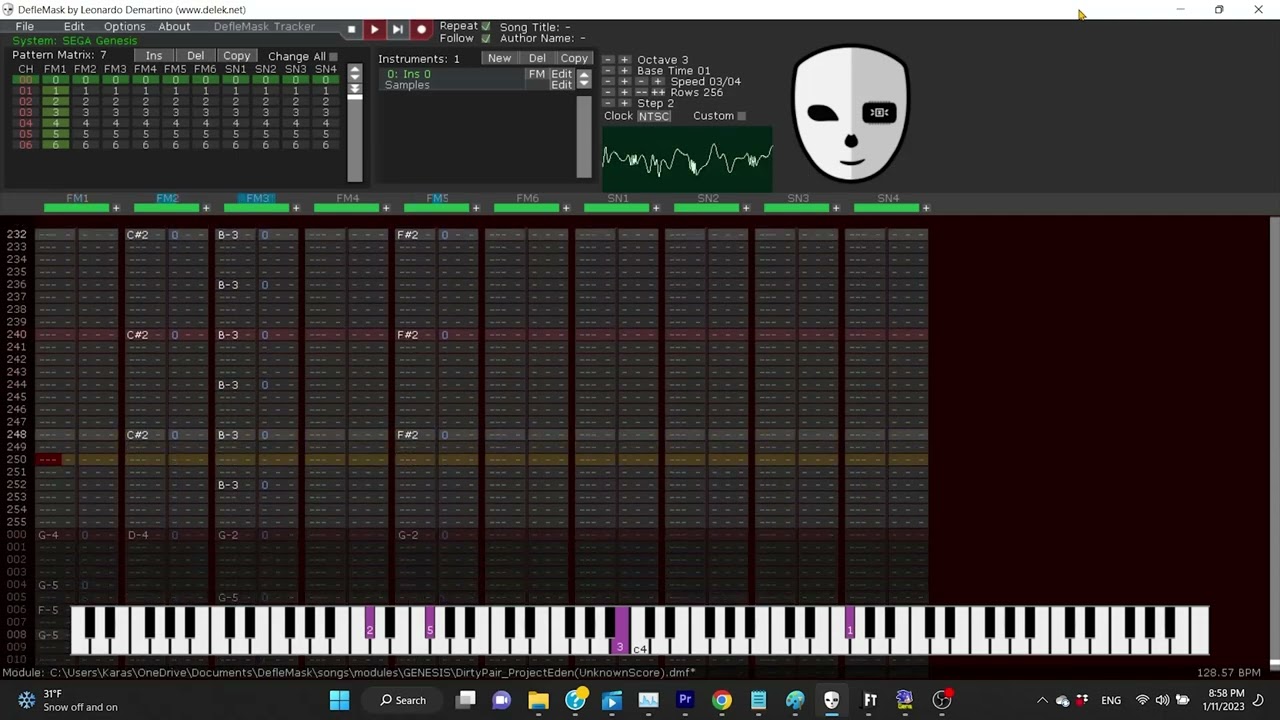Mute the FM4 channel green bar

[346, 208]
